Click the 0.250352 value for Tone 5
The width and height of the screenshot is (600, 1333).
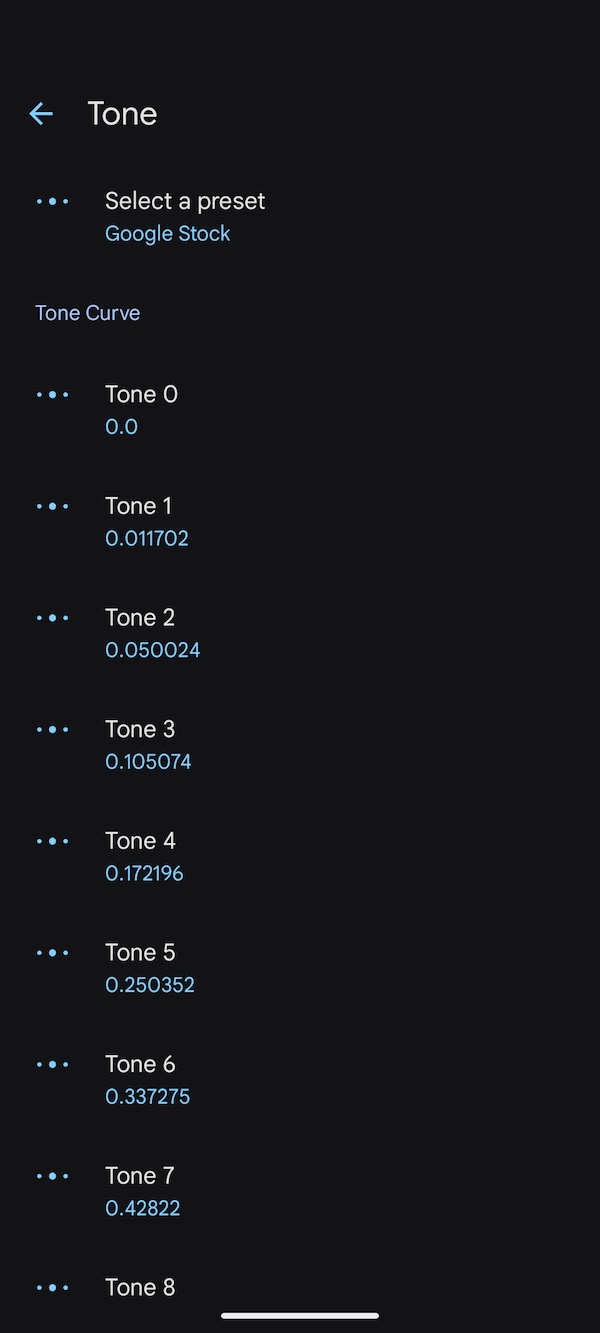[x=149, y=985]
